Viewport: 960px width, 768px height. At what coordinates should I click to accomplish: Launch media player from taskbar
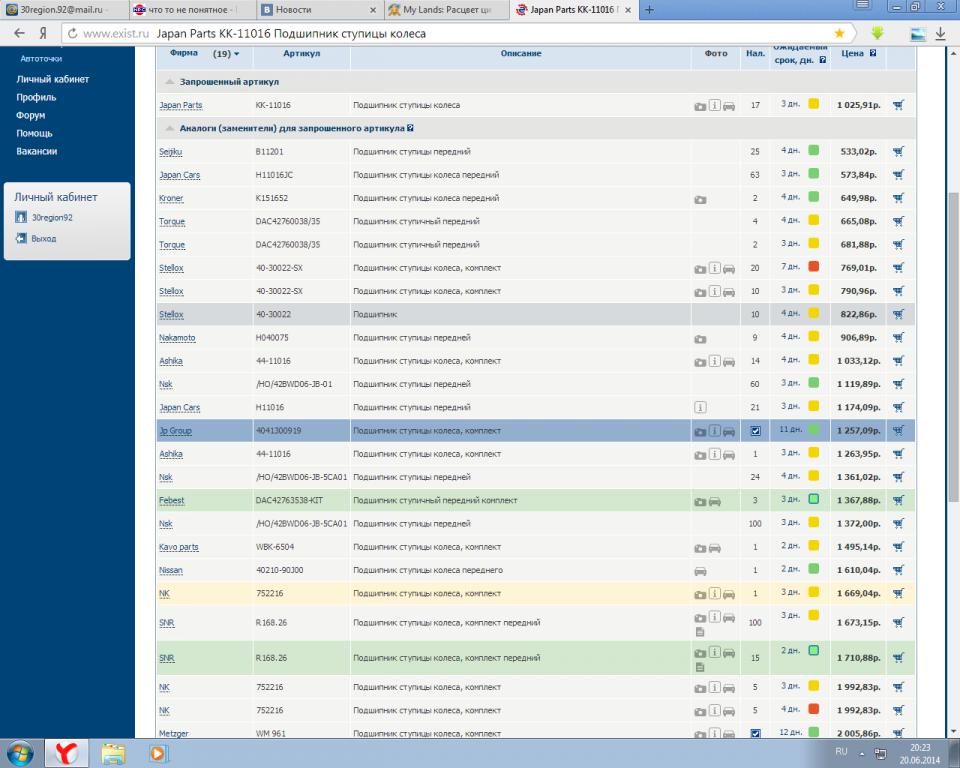157,753
